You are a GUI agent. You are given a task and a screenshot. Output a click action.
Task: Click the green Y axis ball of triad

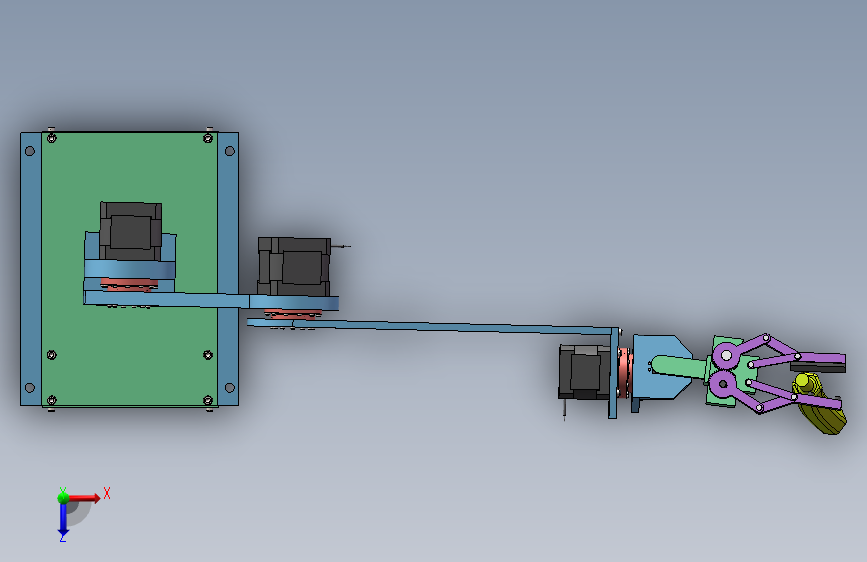pyautogui.click(x=63, y=497)
